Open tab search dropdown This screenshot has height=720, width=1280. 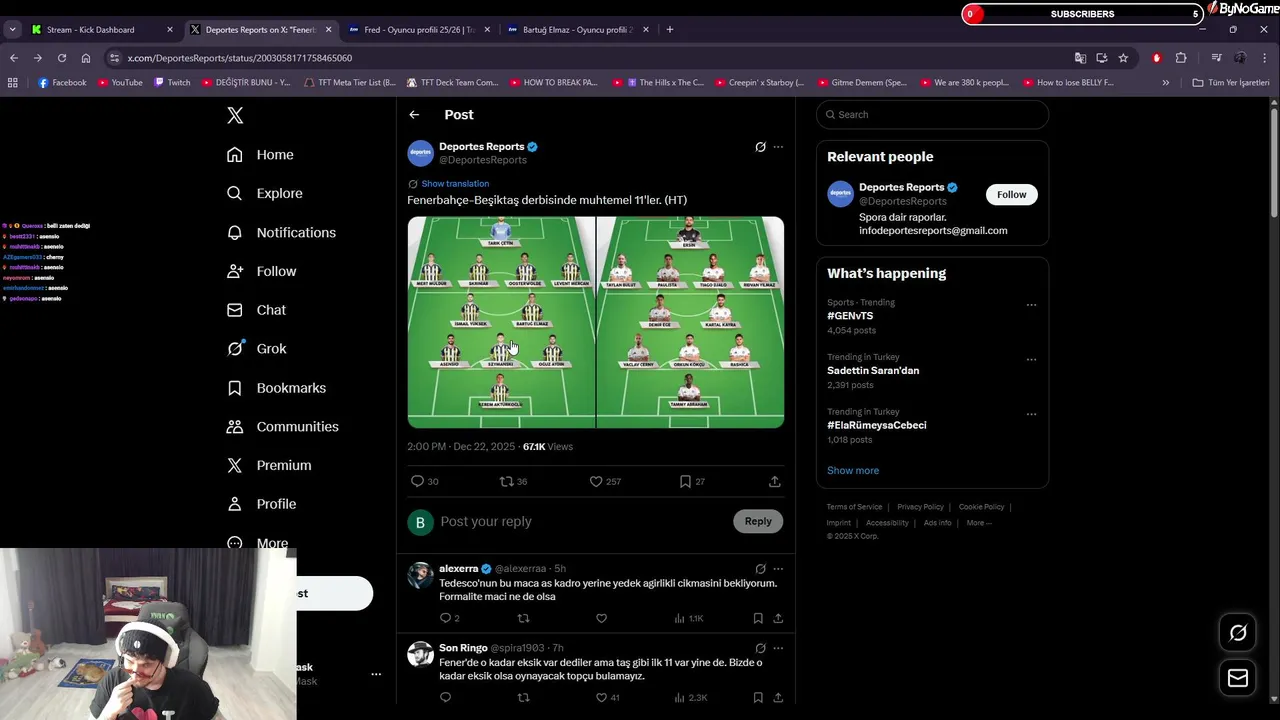coord(12,30)
